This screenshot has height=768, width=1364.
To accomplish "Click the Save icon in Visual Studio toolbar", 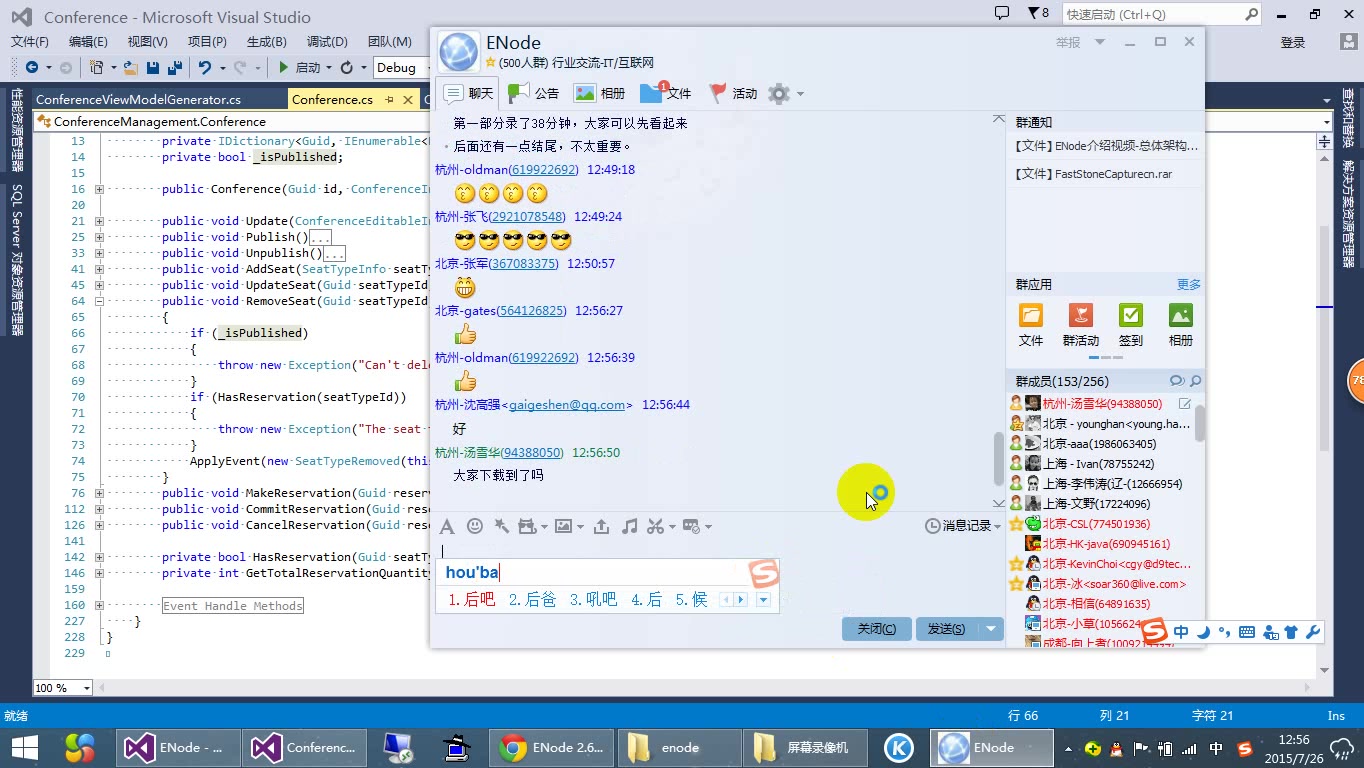I will [153, 67].
